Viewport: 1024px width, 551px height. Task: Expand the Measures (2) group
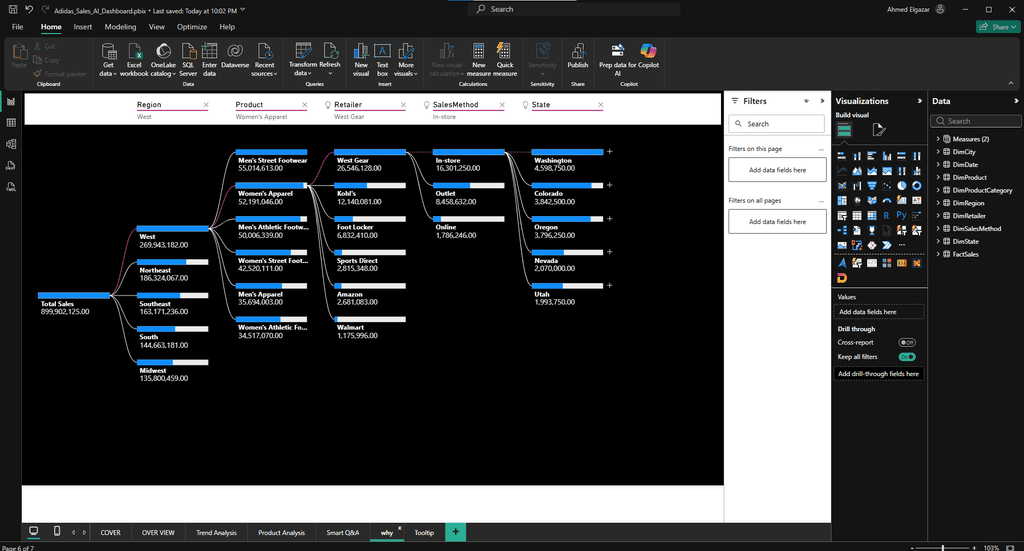pos(938,138)
